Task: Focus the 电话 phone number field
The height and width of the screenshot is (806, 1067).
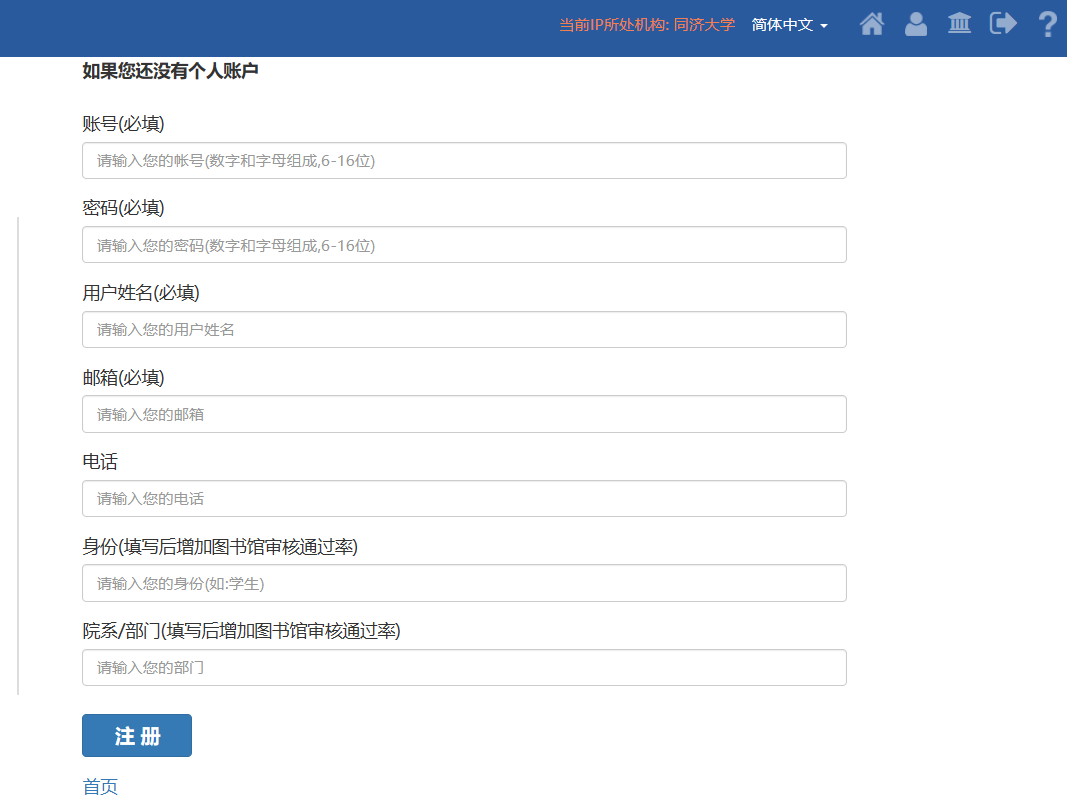Action: pyautogui.click(x=464, y=499)
